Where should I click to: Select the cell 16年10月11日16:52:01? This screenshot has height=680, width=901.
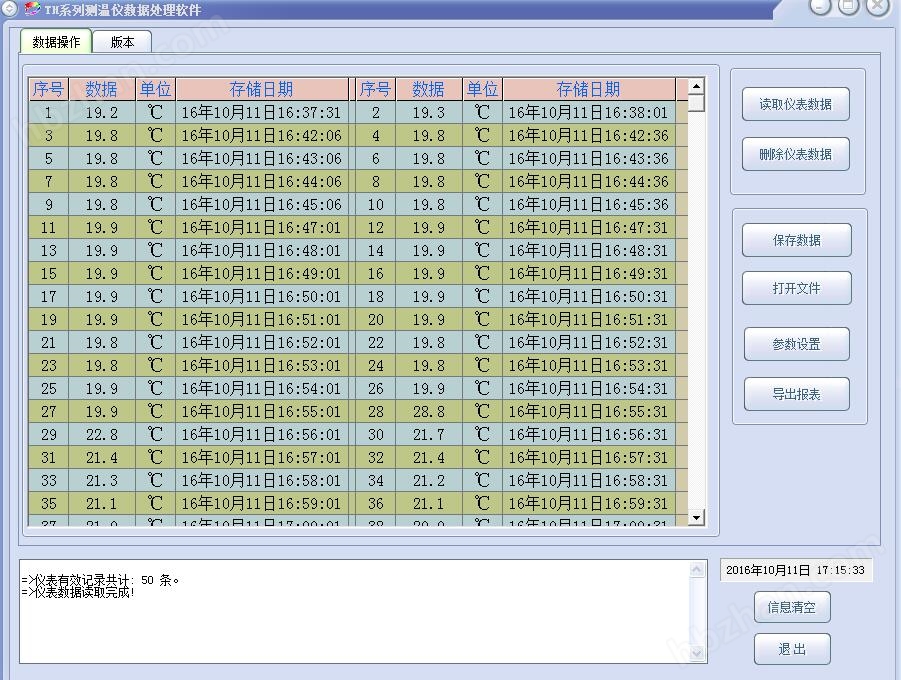261,343
